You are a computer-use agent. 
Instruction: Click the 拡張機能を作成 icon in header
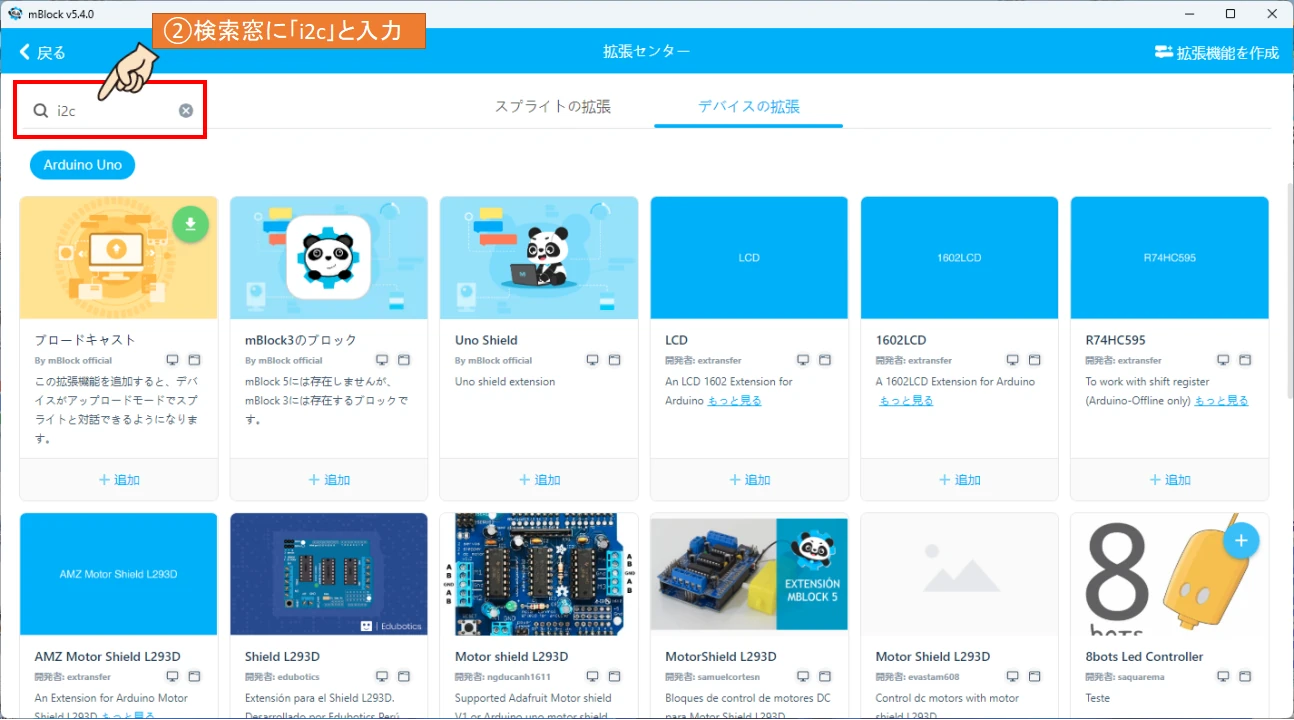click(x=1163, y=52)
